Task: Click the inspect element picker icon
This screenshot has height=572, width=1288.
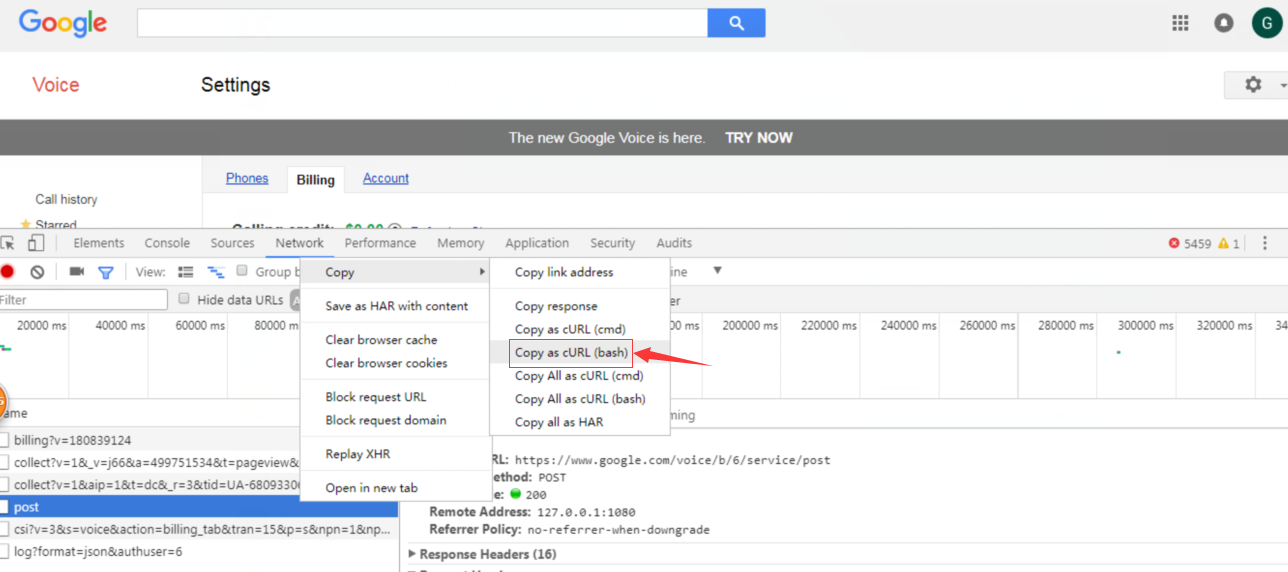Action: point(7,243)
